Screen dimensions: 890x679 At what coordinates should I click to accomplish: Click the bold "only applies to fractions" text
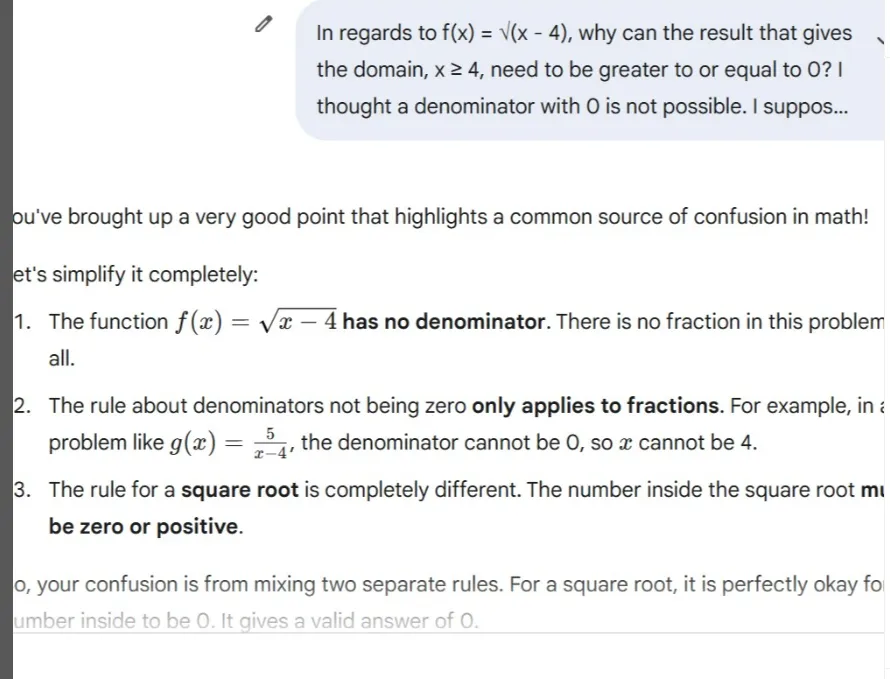(x=596, y=406)
